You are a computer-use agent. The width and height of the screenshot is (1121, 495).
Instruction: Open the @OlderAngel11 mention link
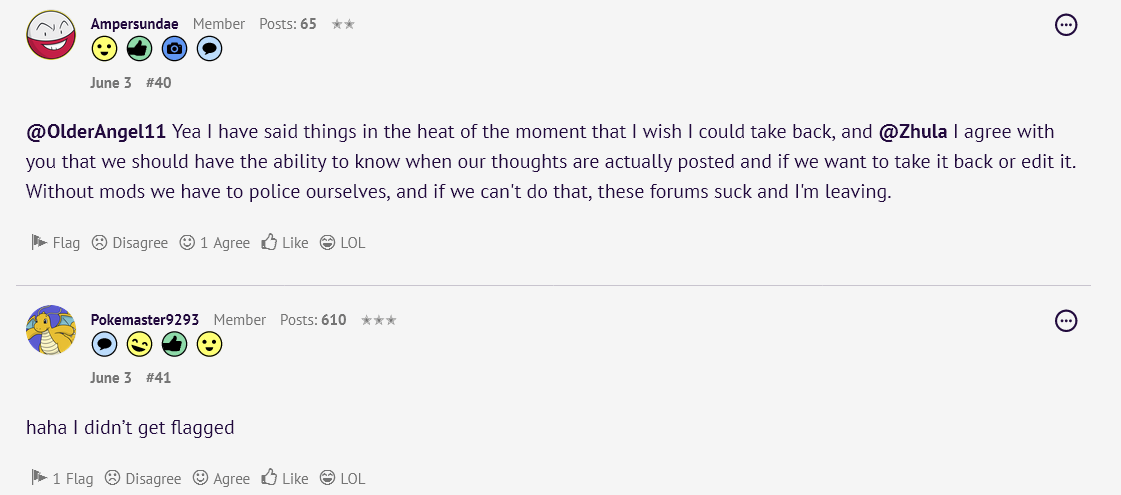(x=97, y=132)
